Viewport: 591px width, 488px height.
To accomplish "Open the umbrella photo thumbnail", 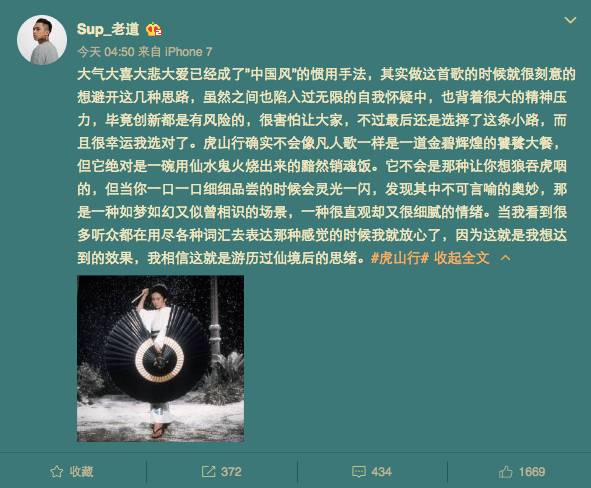I will pyautogui.click(x=161, y=358).
